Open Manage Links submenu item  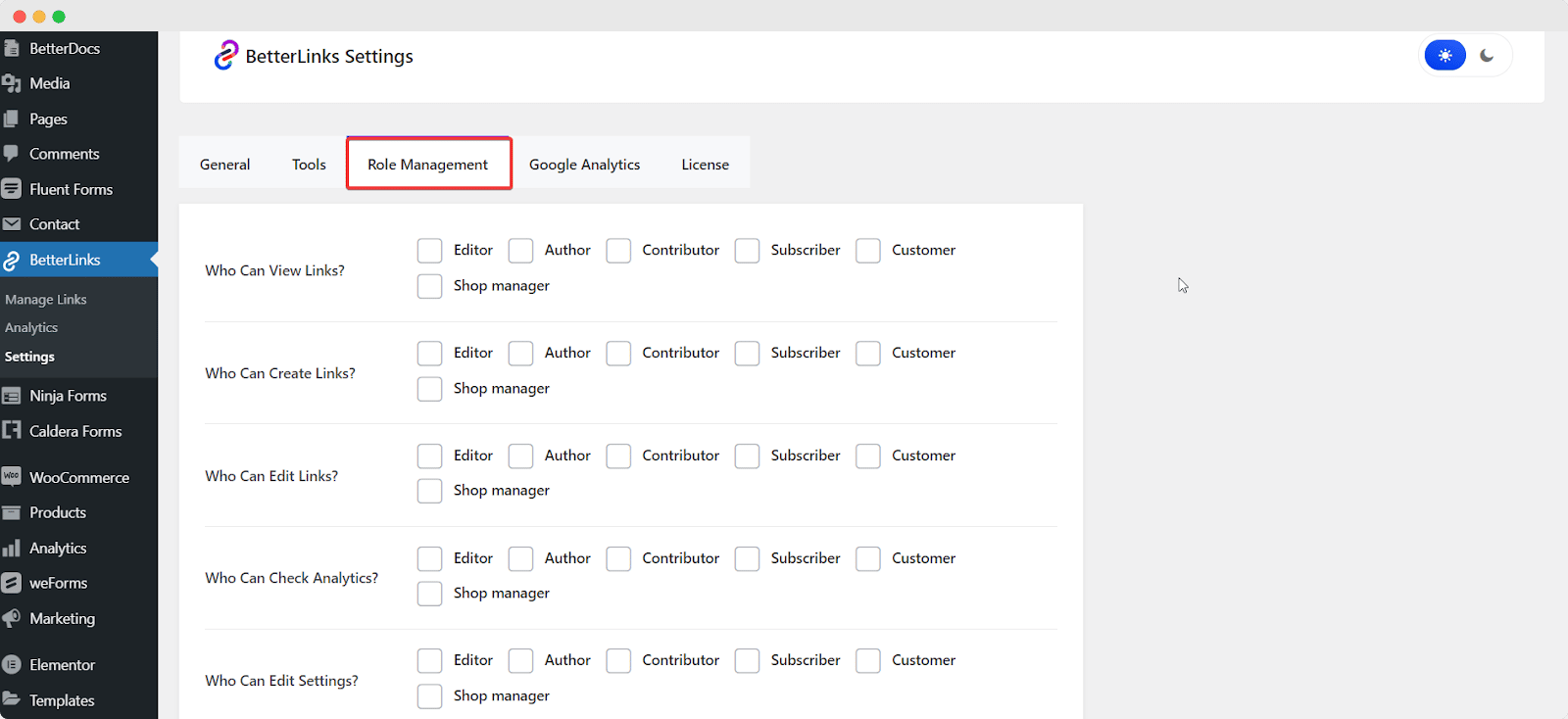pos(46,300)
